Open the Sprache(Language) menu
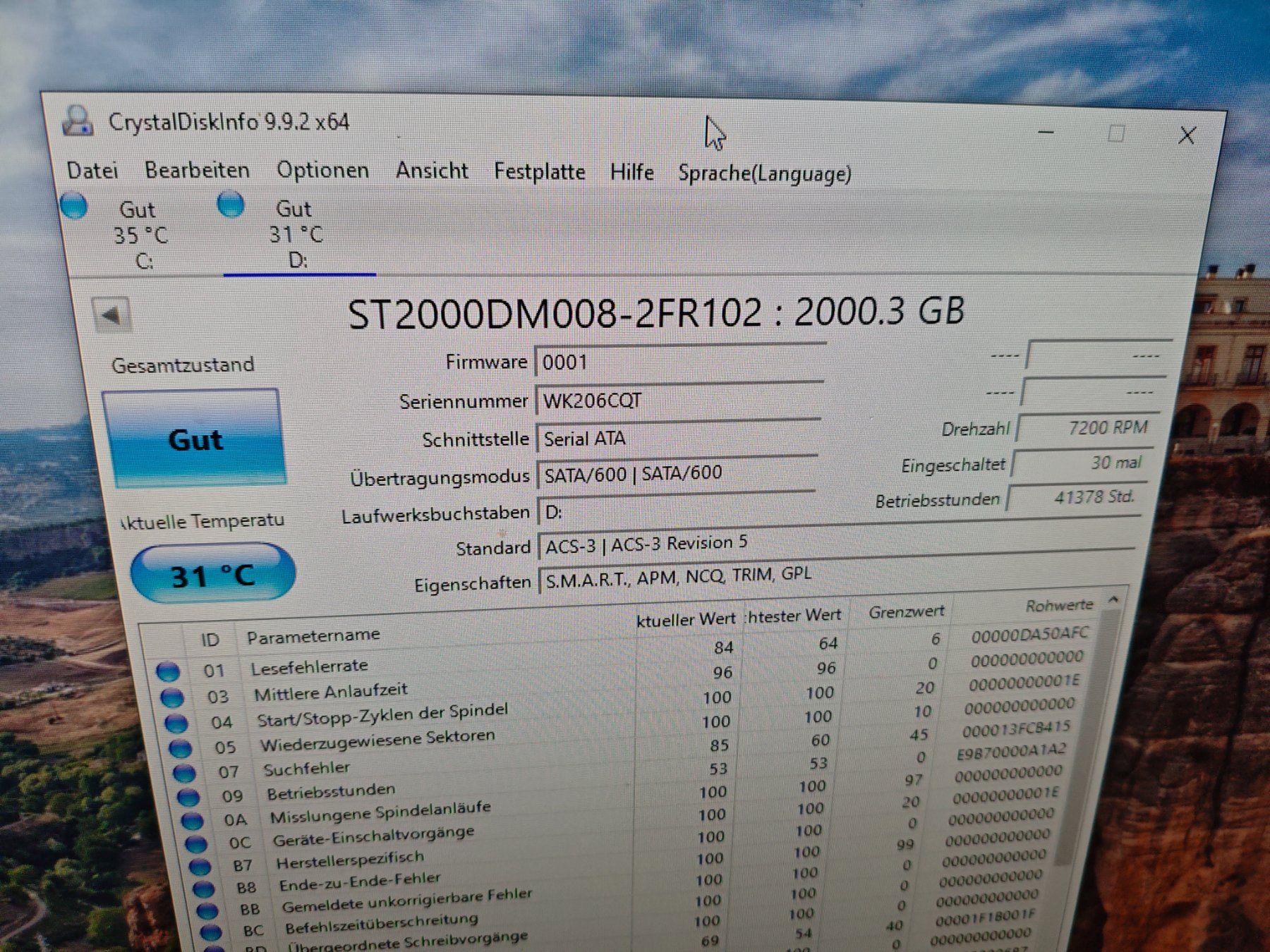 tap(765, 174)
